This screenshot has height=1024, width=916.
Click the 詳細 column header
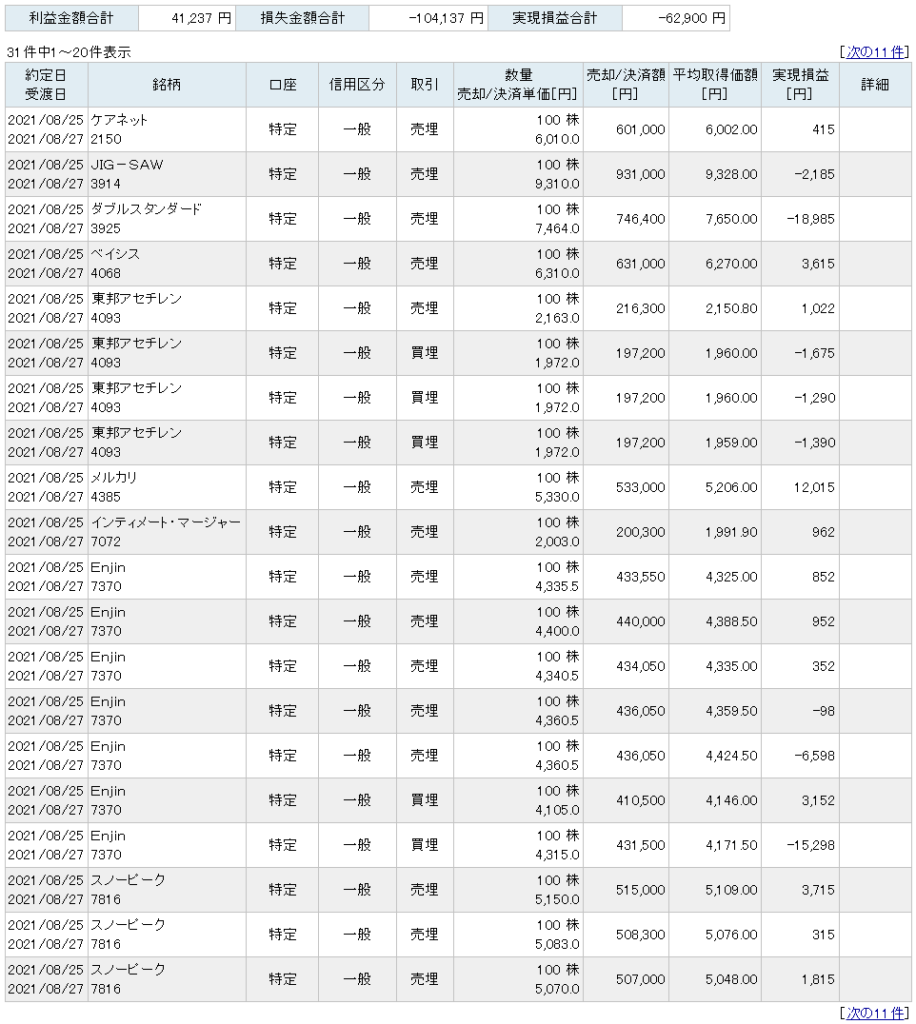click(x=875, y=85)
